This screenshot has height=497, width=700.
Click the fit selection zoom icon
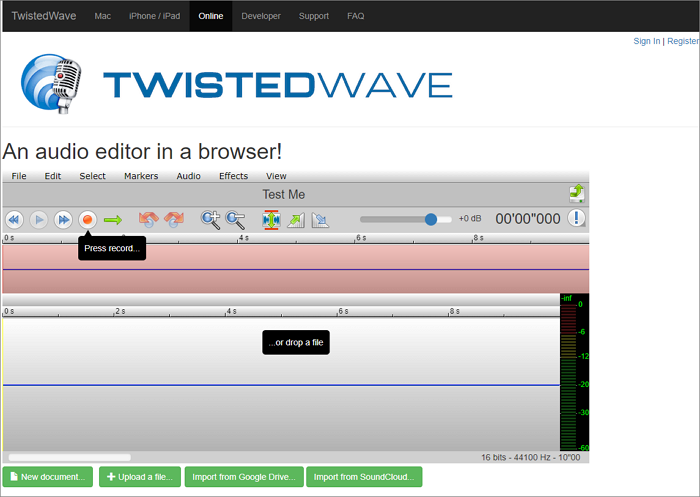tap(271, 219)
